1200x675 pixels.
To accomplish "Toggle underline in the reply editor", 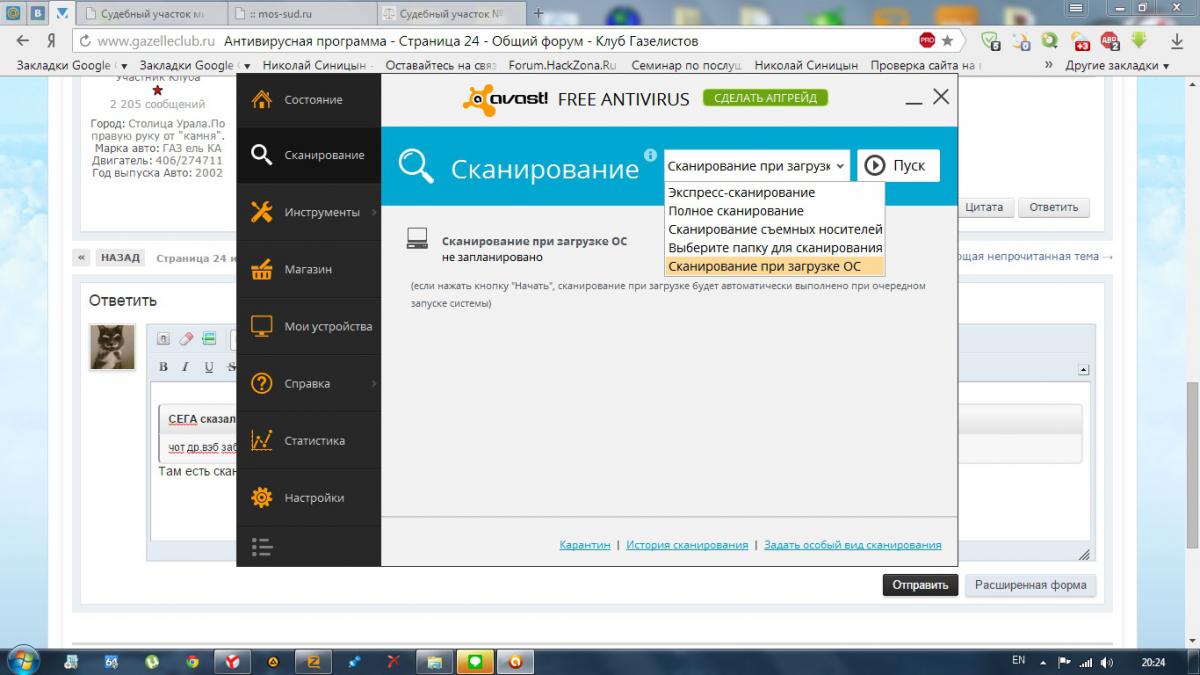I will coord(209,367).
